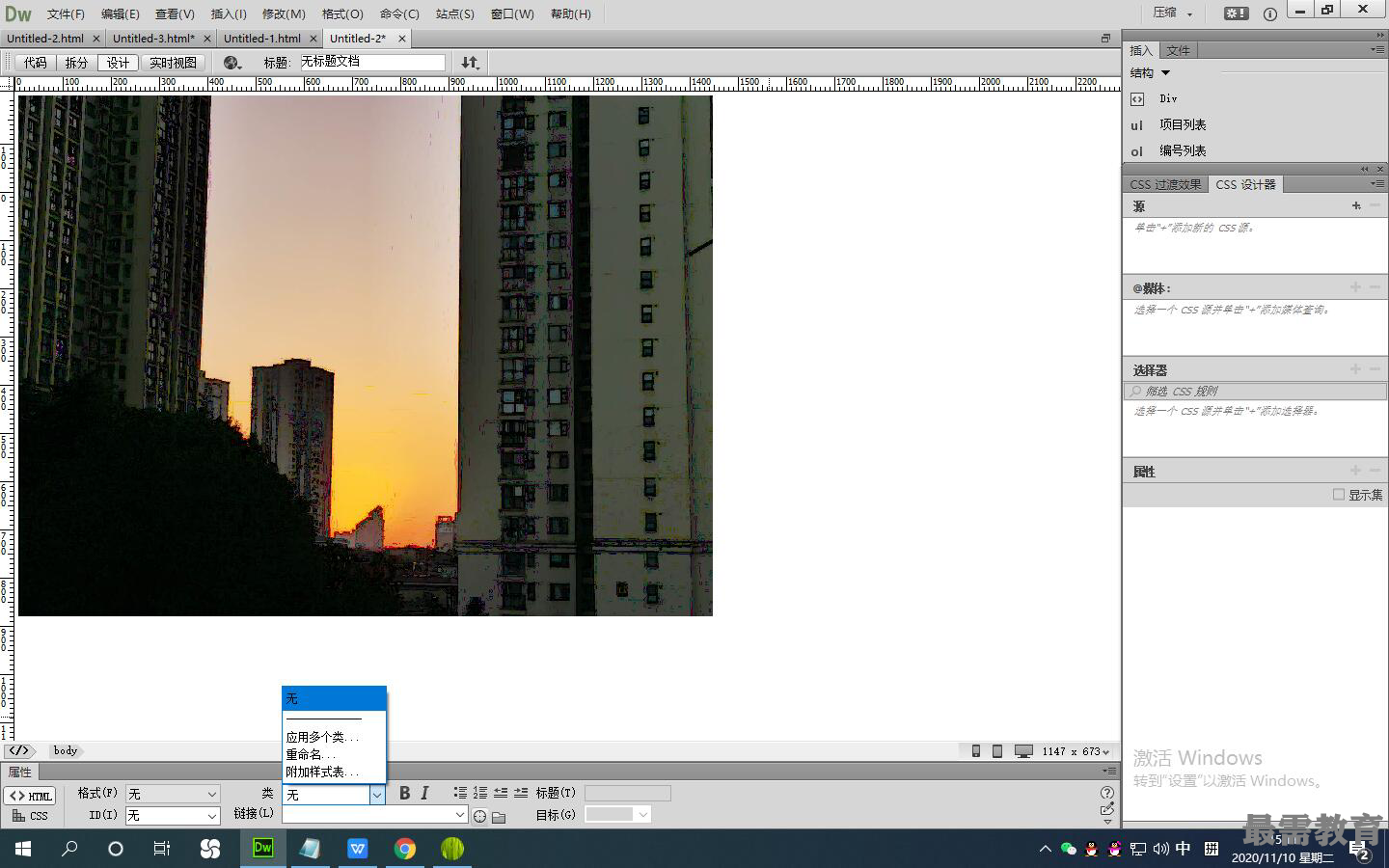Select mobile phone viewport size icon

point(976,751)
